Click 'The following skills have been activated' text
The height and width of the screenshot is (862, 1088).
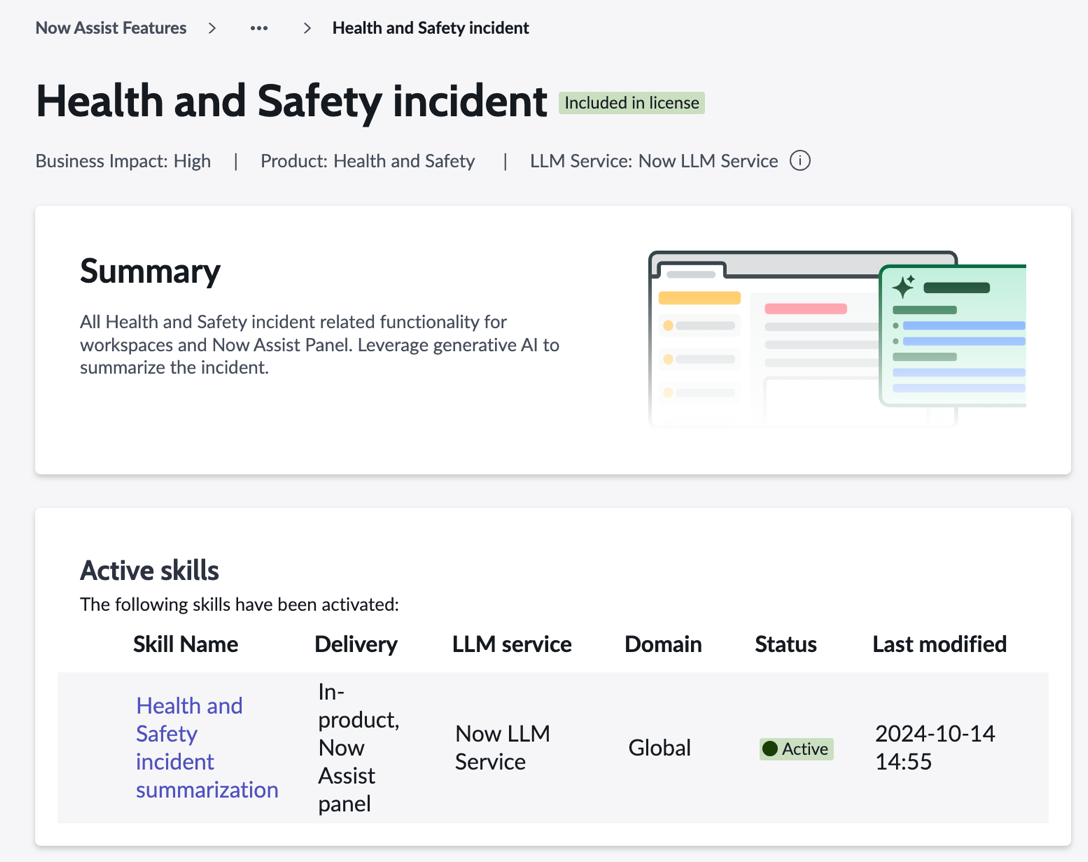tap(239, 605)
